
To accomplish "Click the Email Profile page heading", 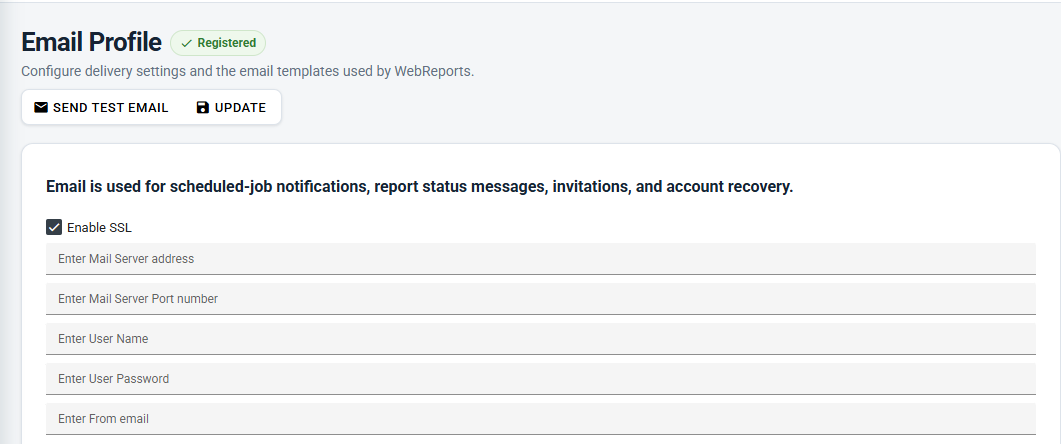I will click(91, 42).
